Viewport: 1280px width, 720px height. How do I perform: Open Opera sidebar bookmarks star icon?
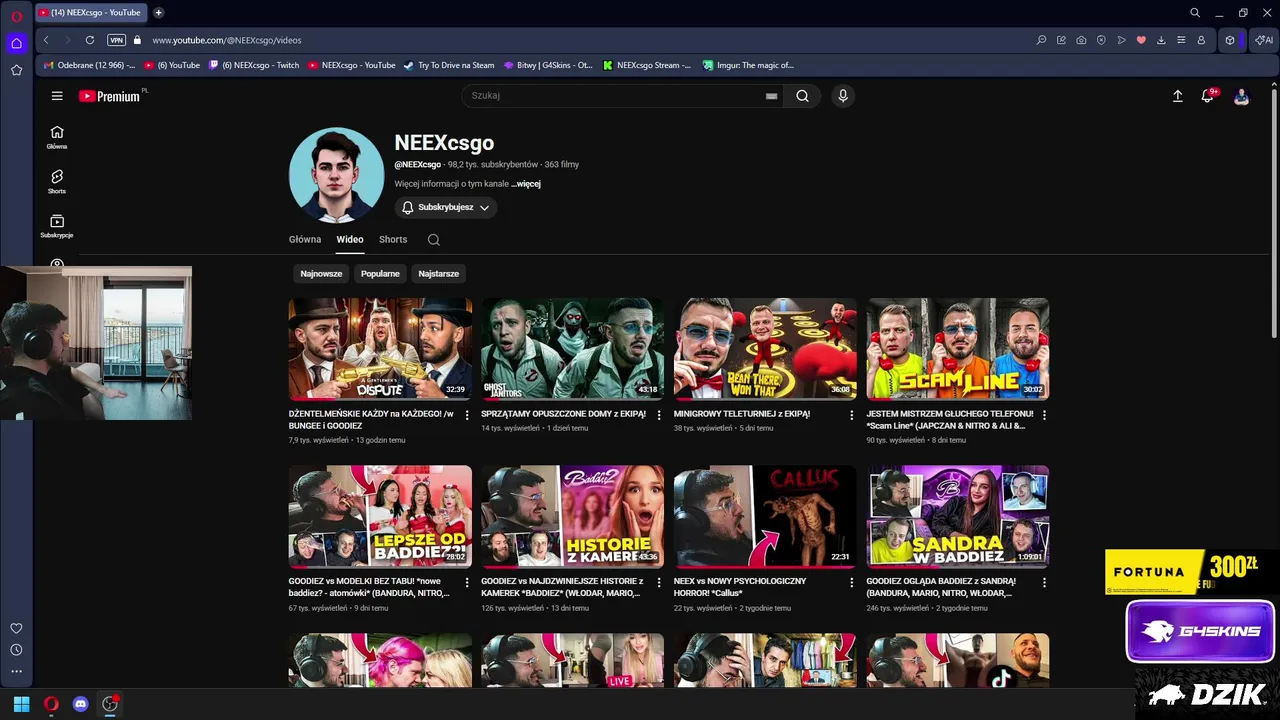point(16,70)
